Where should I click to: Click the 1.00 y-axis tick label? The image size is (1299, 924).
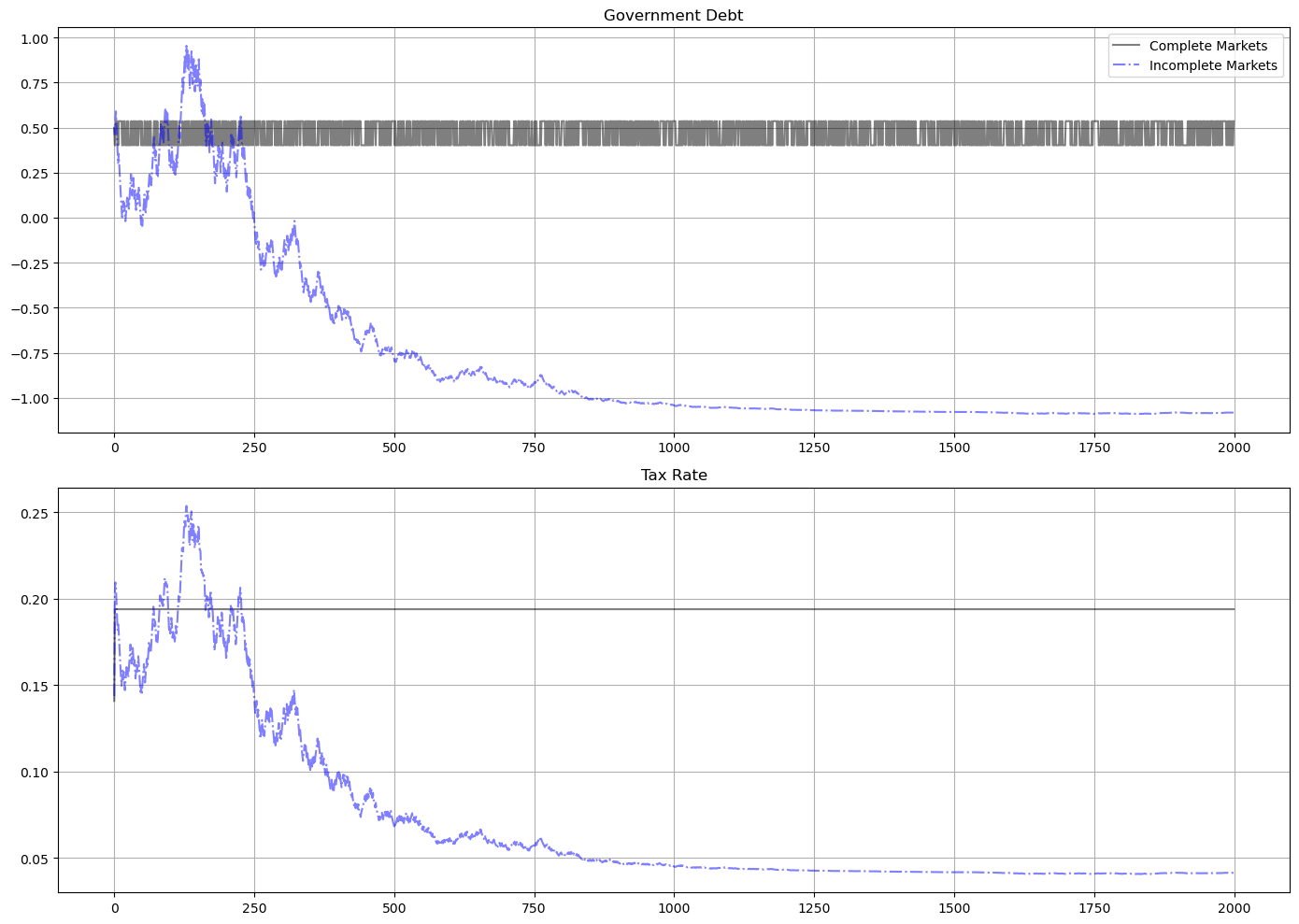tap(33, 38)
